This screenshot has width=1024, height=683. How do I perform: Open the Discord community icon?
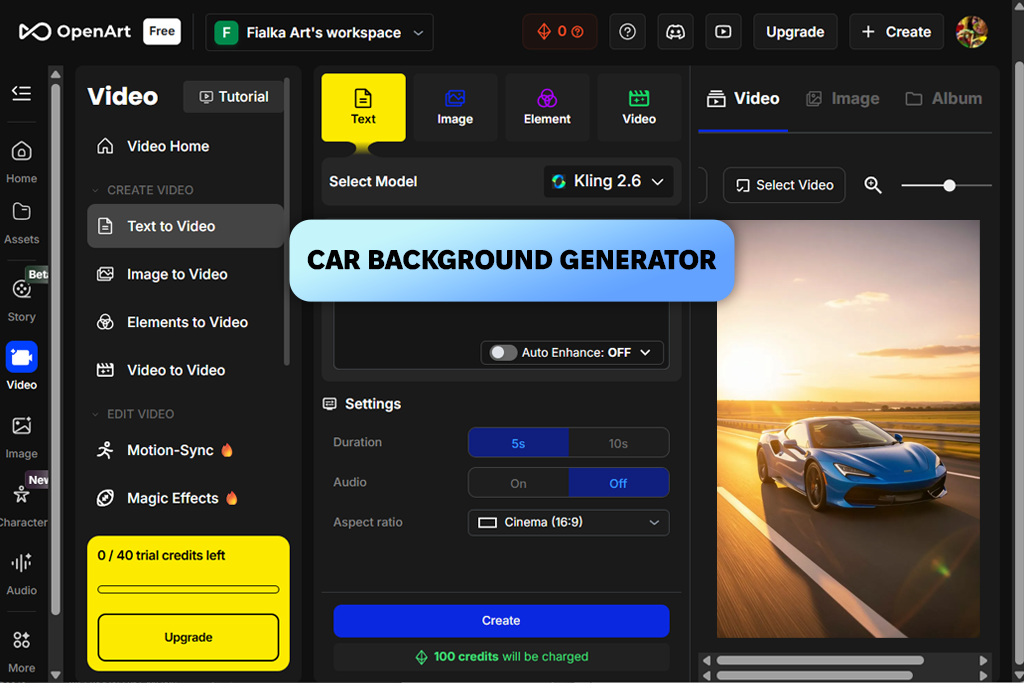pos(675,32)
